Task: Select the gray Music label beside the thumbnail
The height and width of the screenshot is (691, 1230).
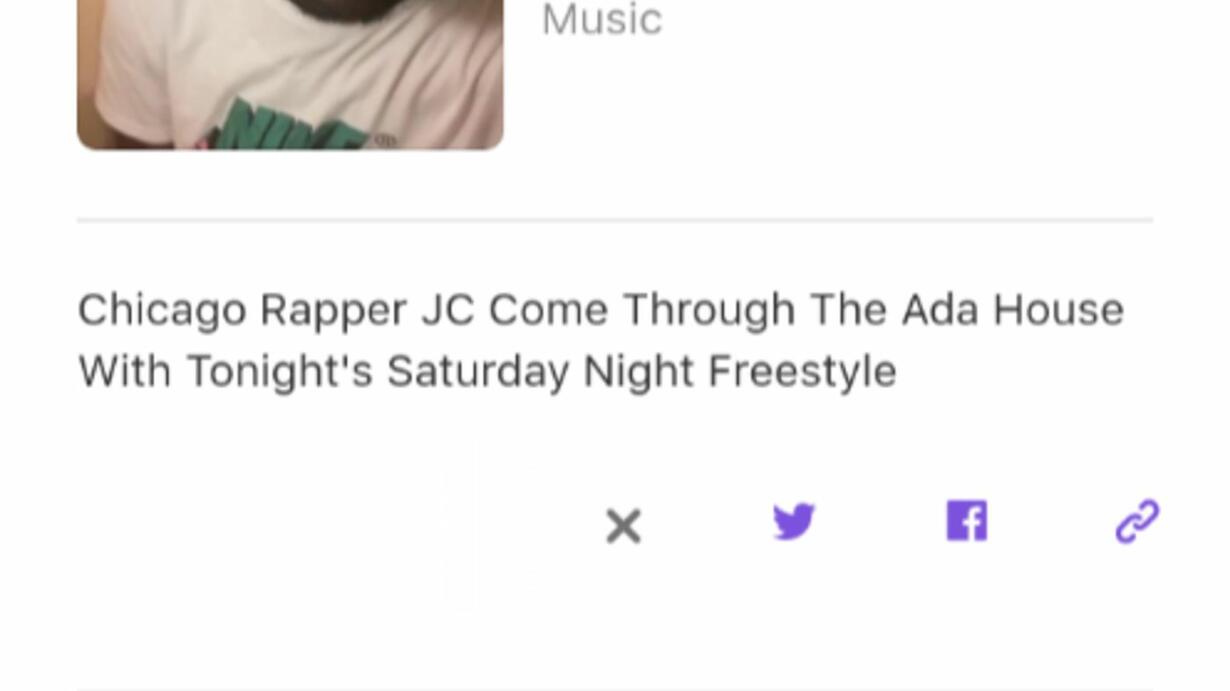Action: tap(602, 19)
